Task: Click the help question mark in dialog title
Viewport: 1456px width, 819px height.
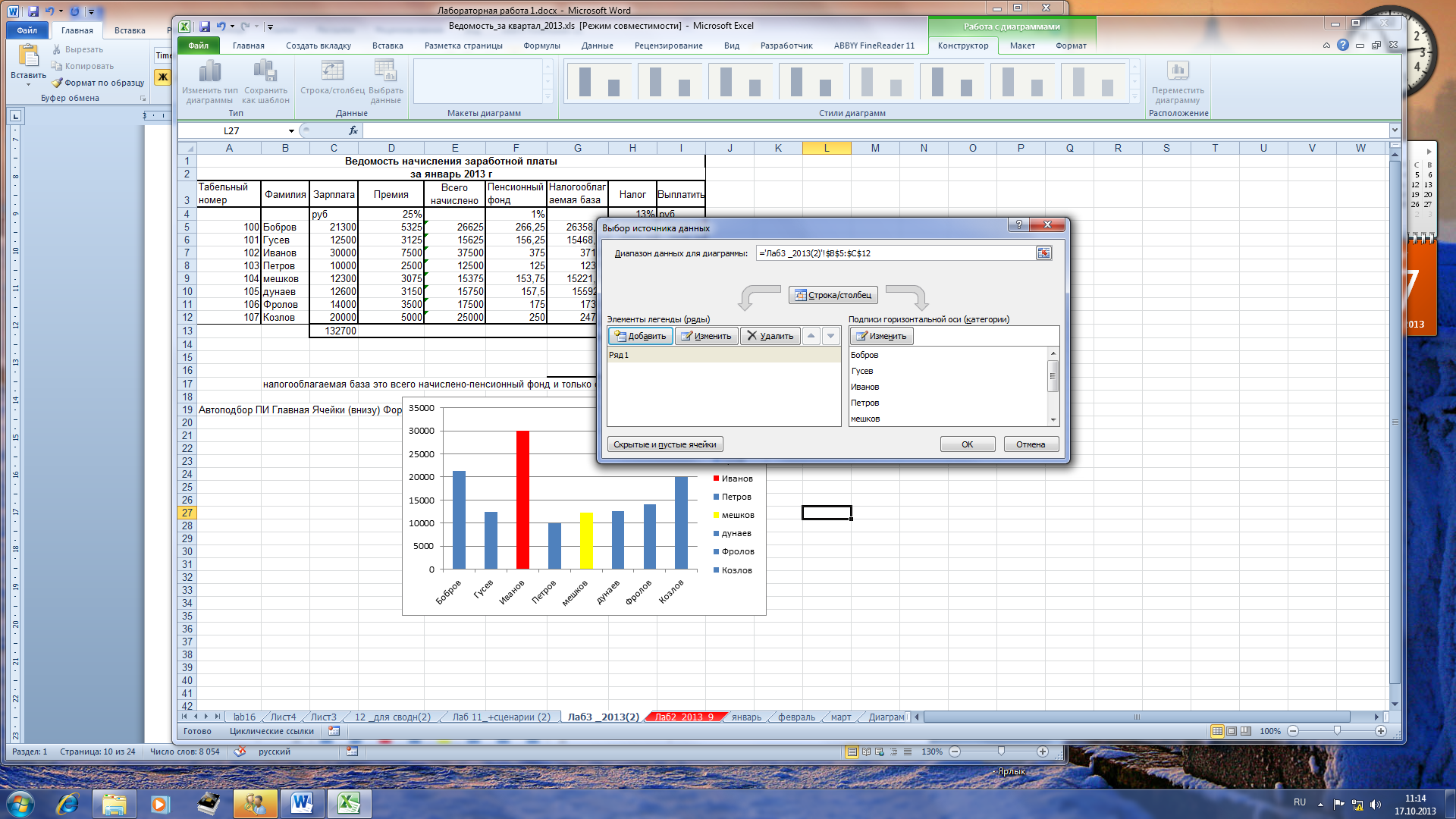Action: (1018, 225)
